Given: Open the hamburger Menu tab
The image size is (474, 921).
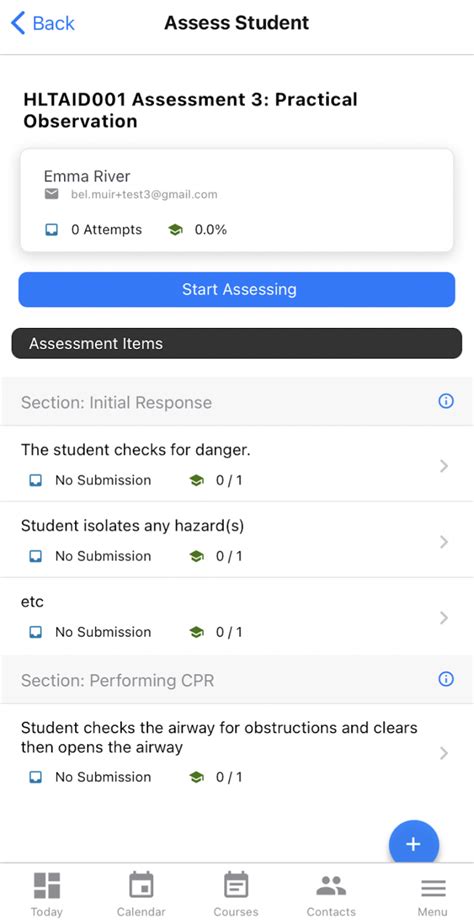Looking at the screenshot, I should coord(433,894).
